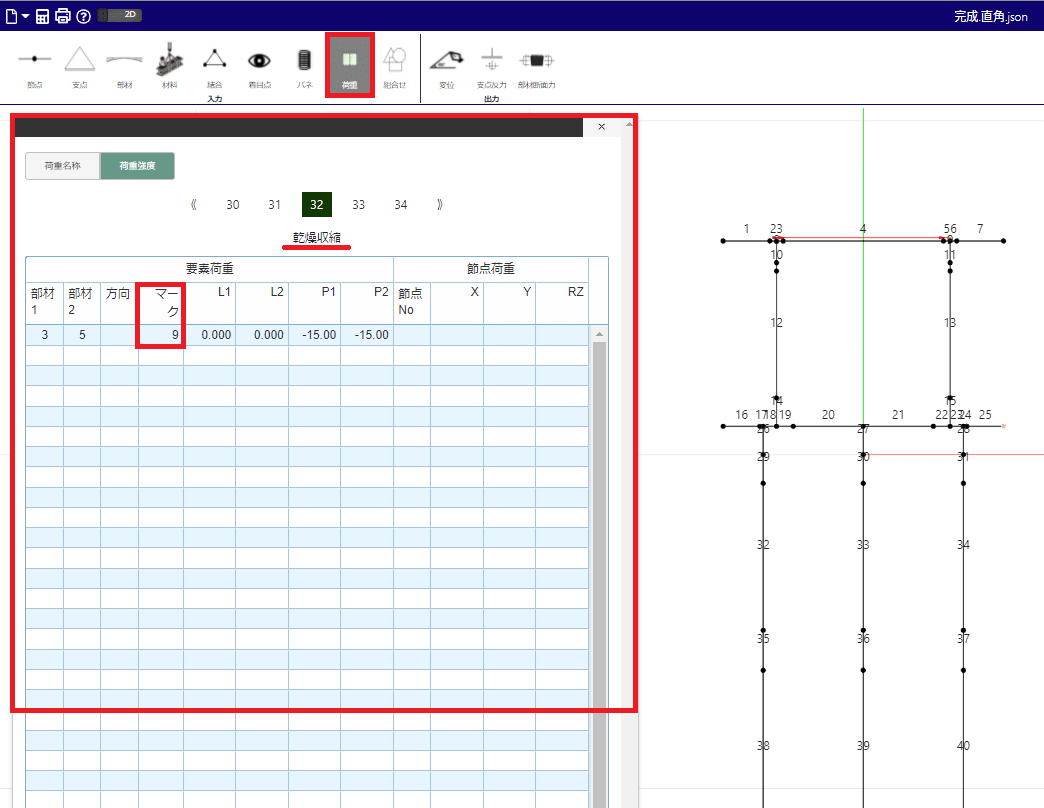This screenshot has width=1044, height=808.
Task: Open the 着目点 eye icon tool
Action: [x=260, y=67]
